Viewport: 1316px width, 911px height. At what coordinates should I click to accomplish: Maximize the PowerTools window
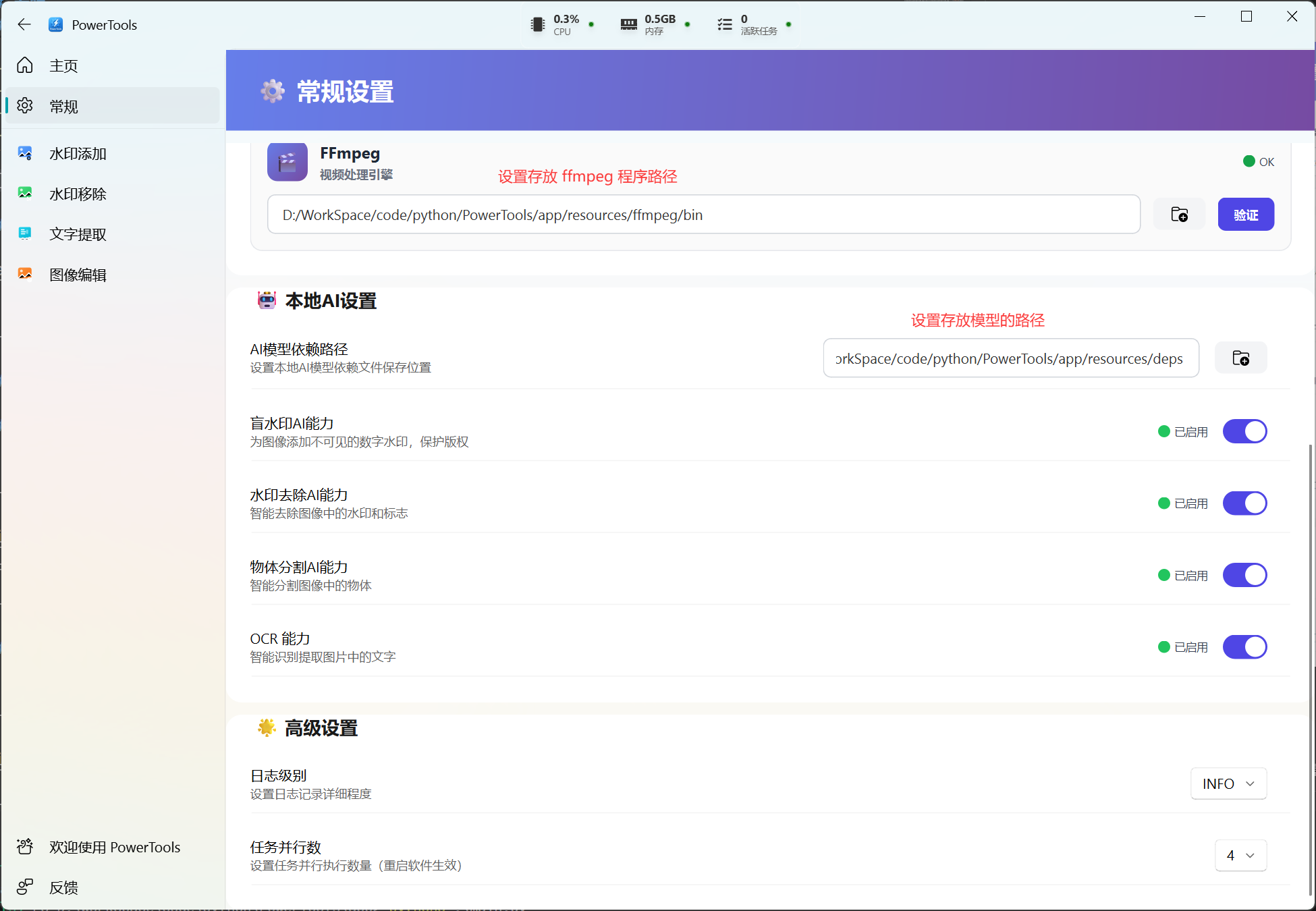tap(1246, 17)
